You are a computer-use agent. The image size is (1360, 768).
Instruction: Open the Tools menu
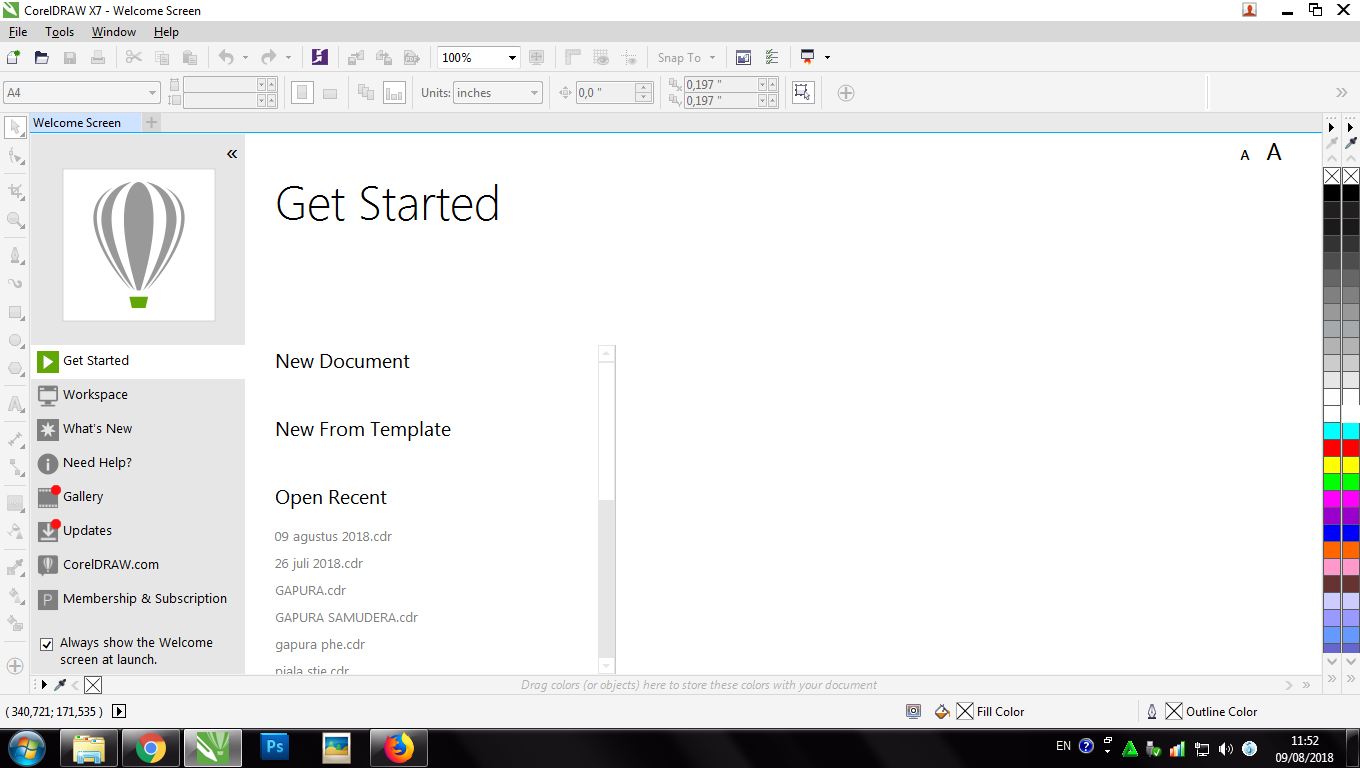click(x=60, y=32)
